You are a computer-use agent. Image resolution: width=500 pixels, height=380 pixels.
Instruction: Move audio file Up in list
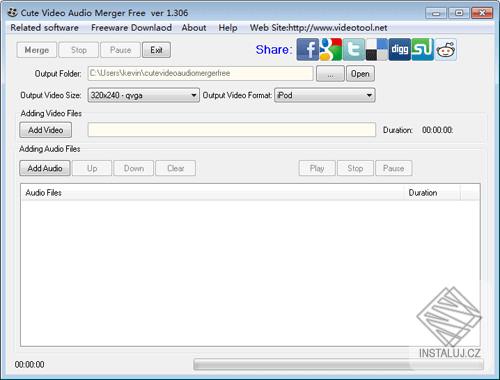point(92,168)
